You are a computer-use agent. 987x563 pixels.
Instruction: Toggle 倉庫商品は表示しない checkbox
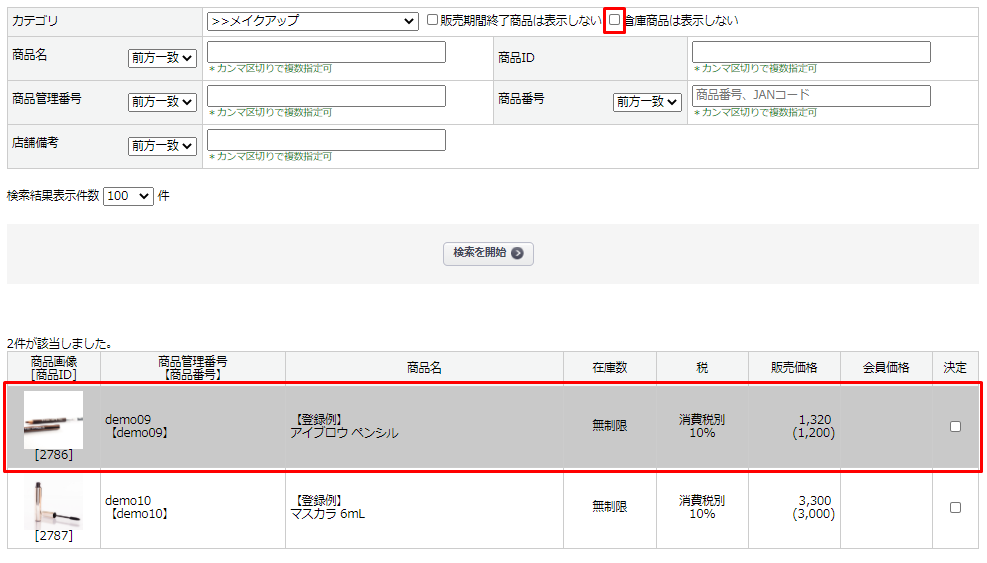click(x=615, y=20)
